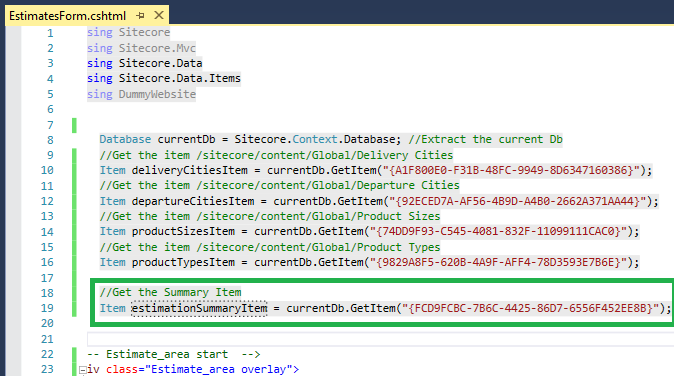
Task: Click the GUID starting with A1F800E0
Action: pyautogui.click(x=511, y=171)
